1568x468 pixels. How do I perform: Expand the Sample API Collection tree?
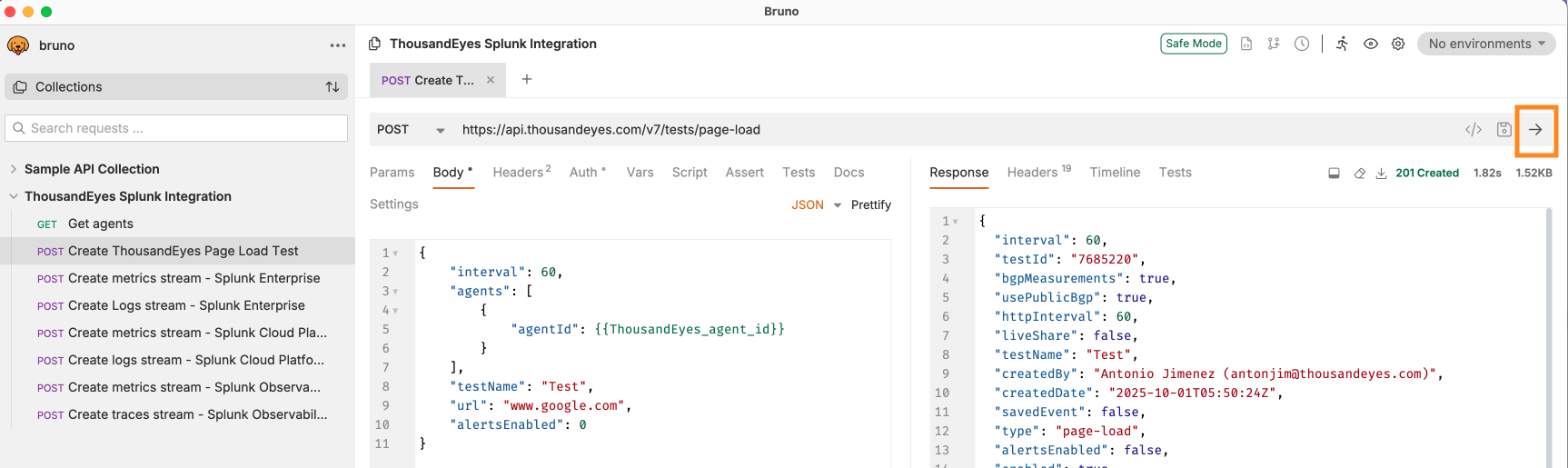14,169
